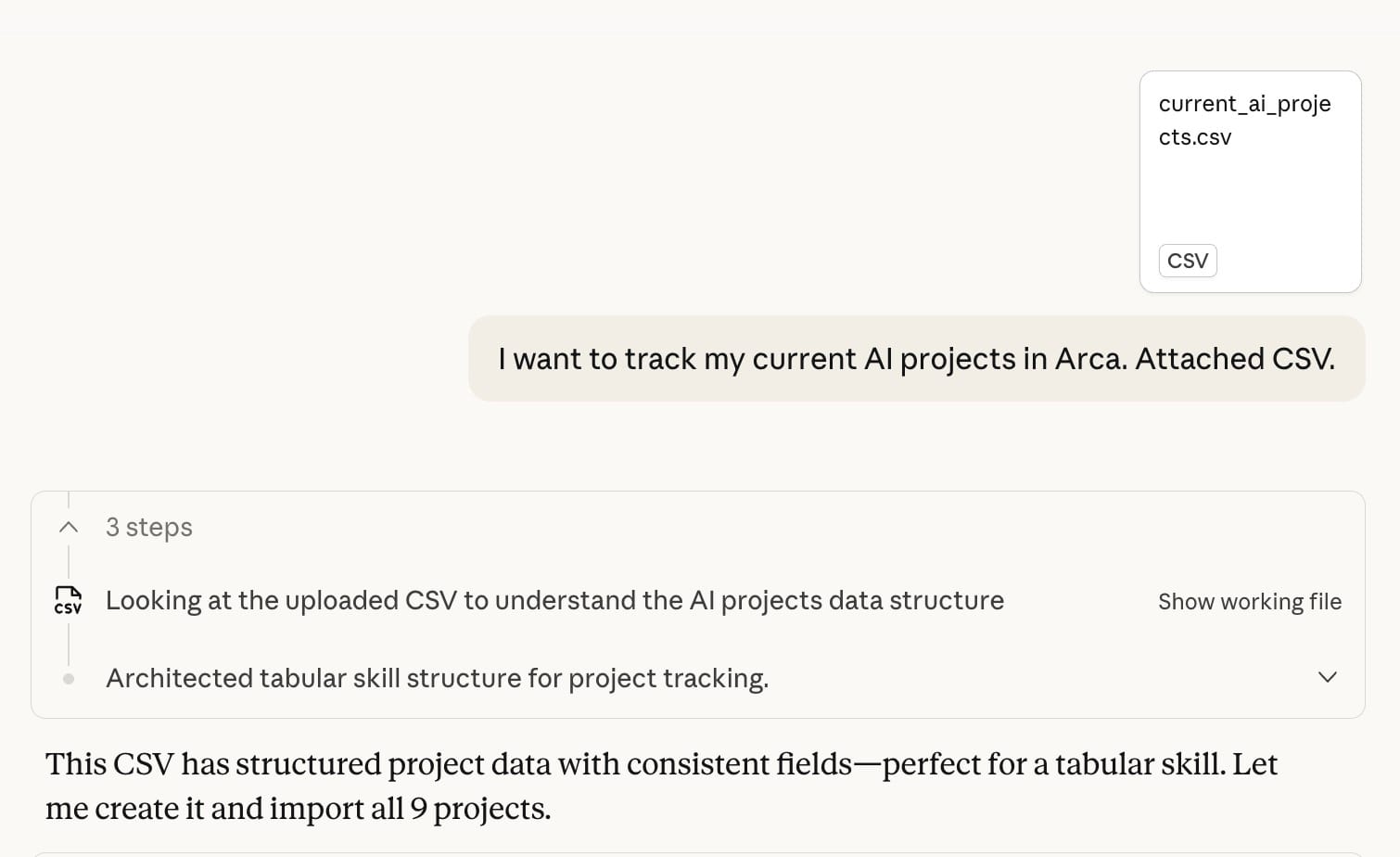Click the Show working file link
This screenshot has height=857, width=1400.
[x=1249, y=601]
